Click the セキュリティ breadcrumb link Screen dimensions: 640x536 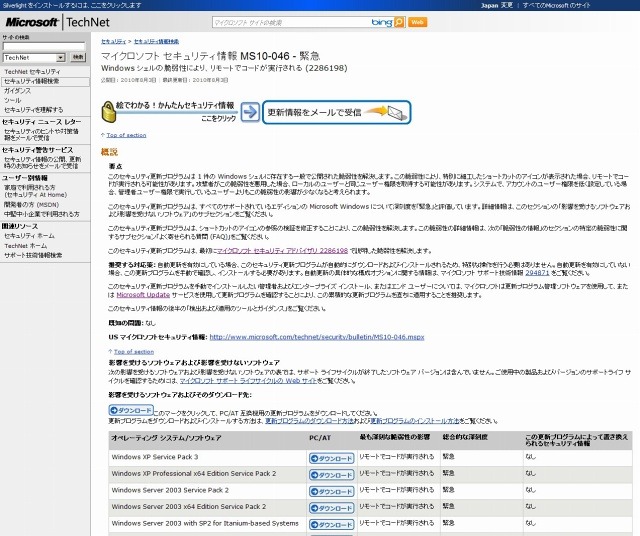[x=113, y=41]
